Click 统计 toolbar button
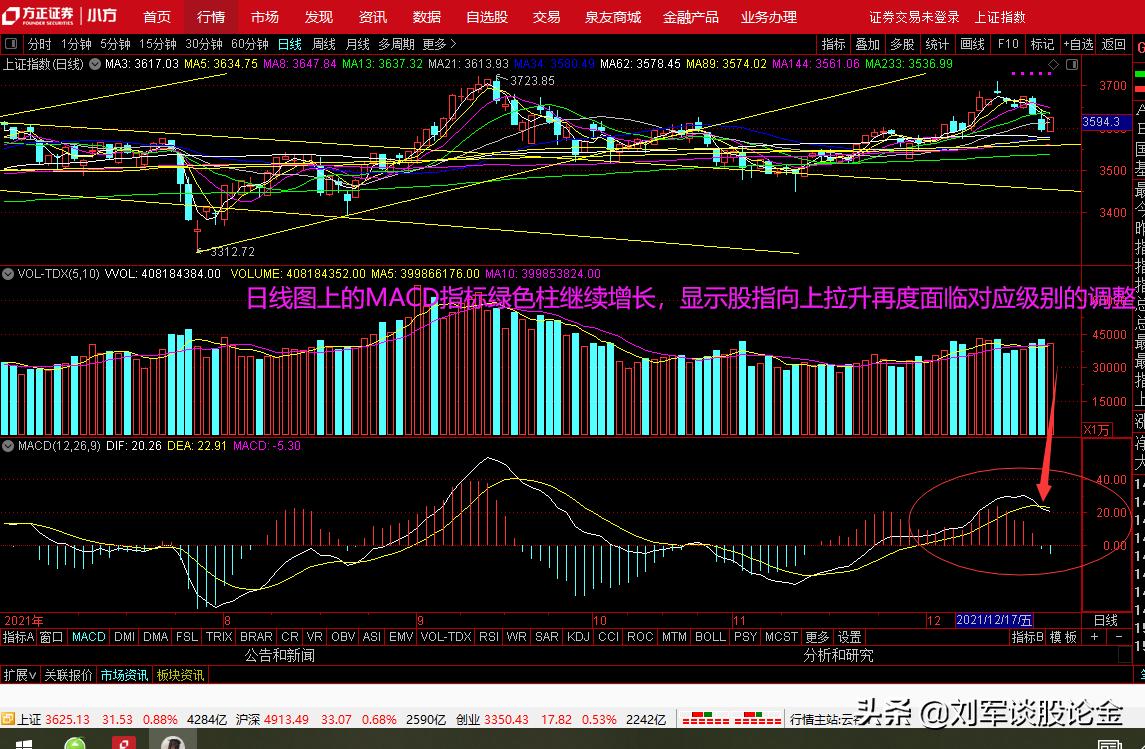Viewport: 1145px width, 749px height. (x=938, y=45)
